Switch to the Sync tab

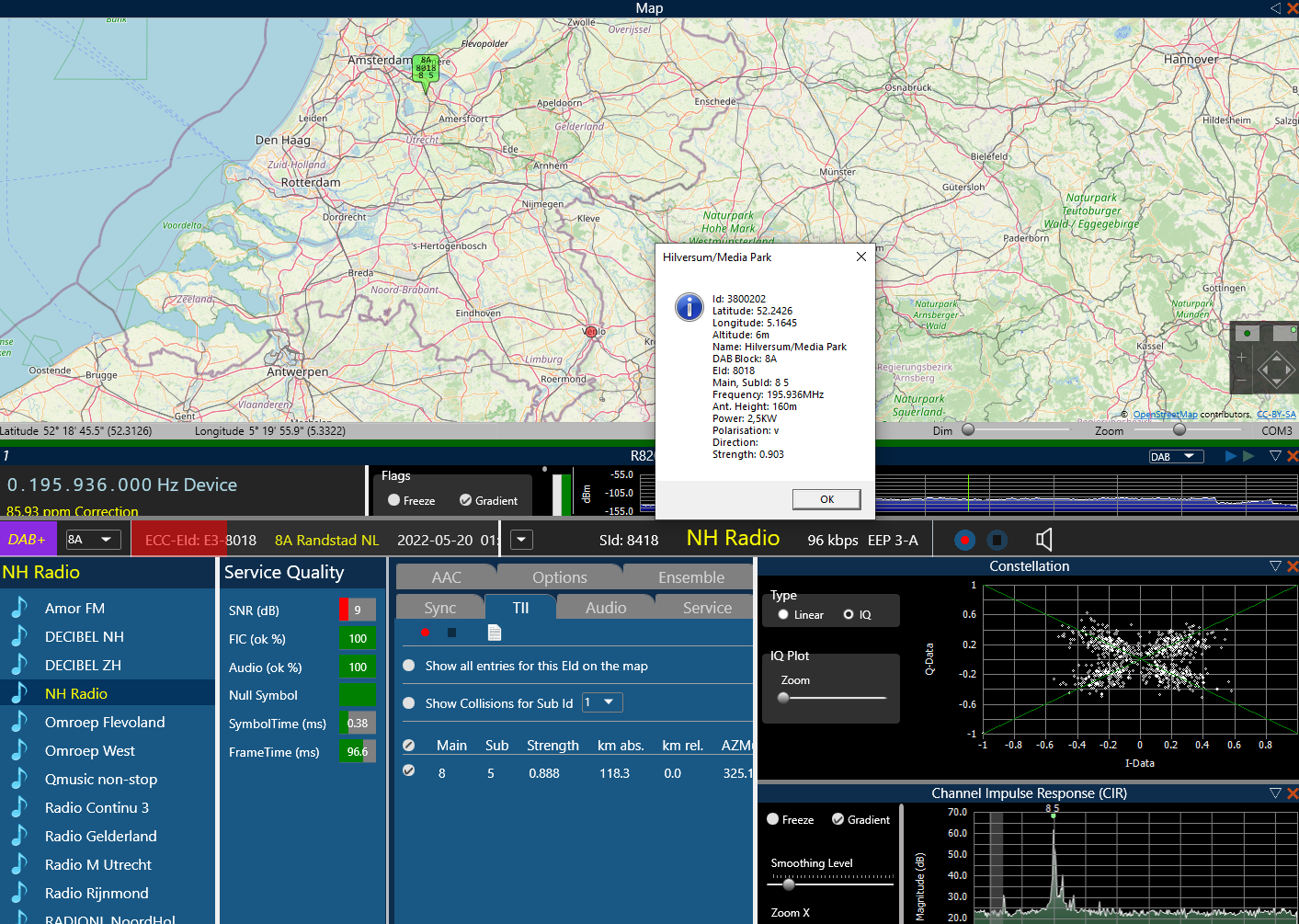click(440, 608)
